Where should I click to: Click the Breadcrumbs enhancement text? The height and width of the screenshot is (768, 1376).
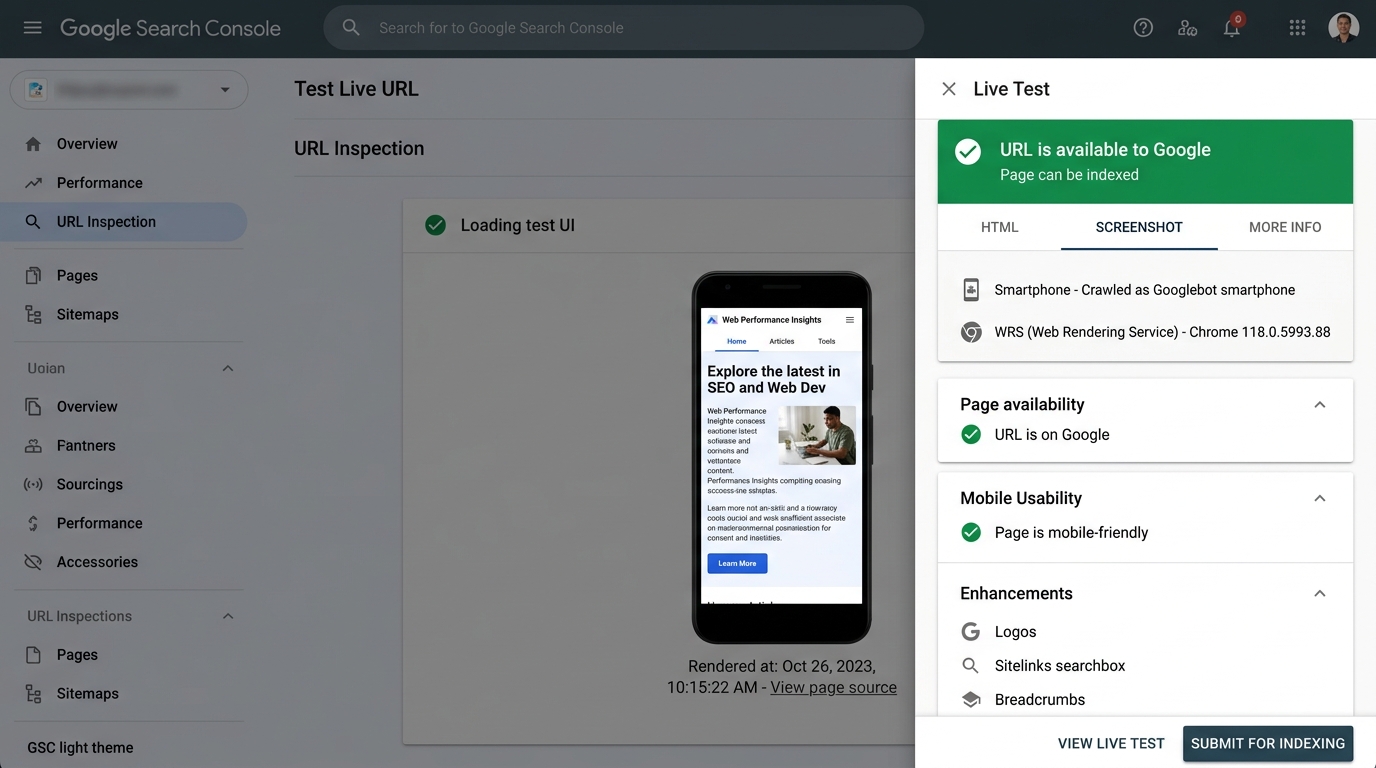click(x=1040, y=700)
